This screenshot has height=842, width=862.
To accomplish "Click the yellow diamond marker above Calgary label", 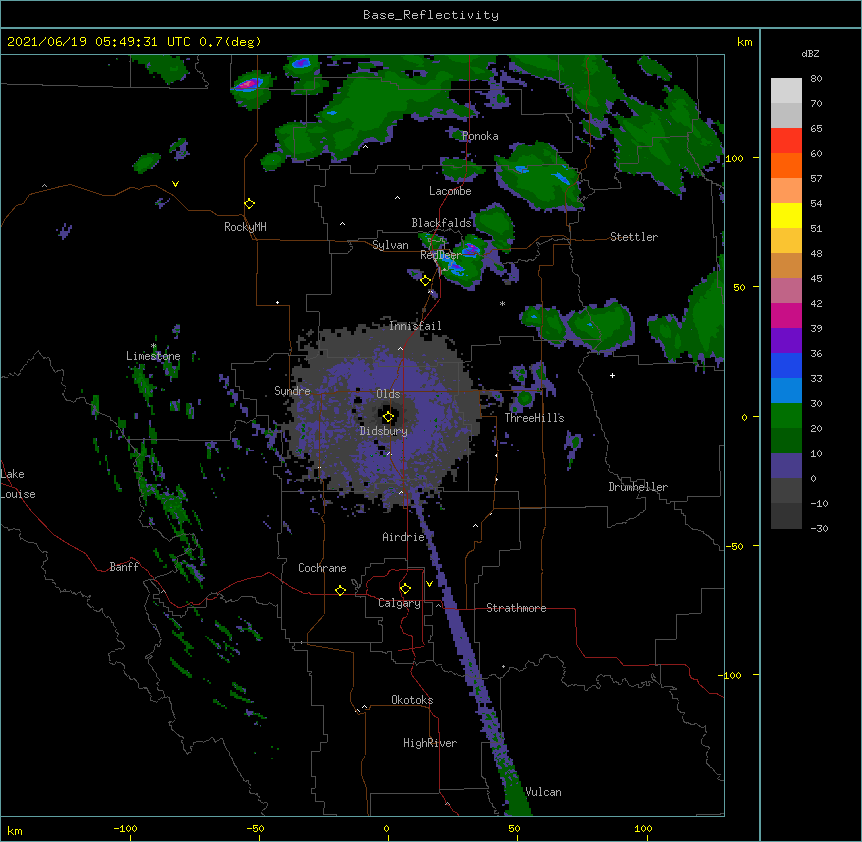I will [405, 589].
